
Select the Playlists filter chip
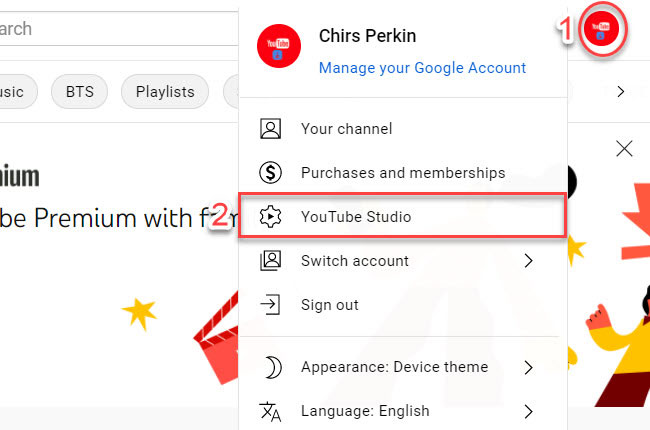coord(165,91)
